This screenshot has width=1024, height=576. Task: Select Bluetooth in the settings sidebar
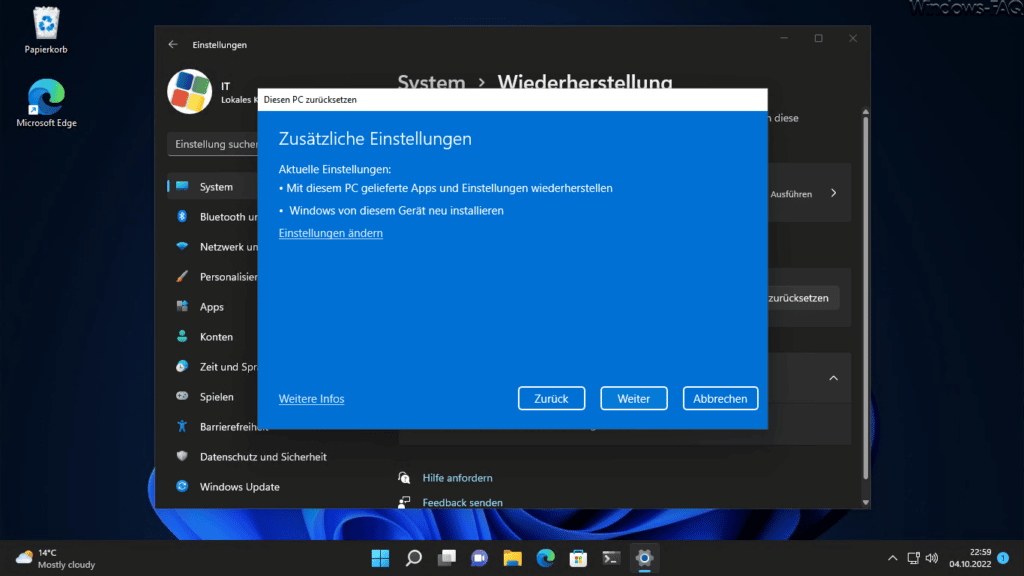[x=214, y=217]
